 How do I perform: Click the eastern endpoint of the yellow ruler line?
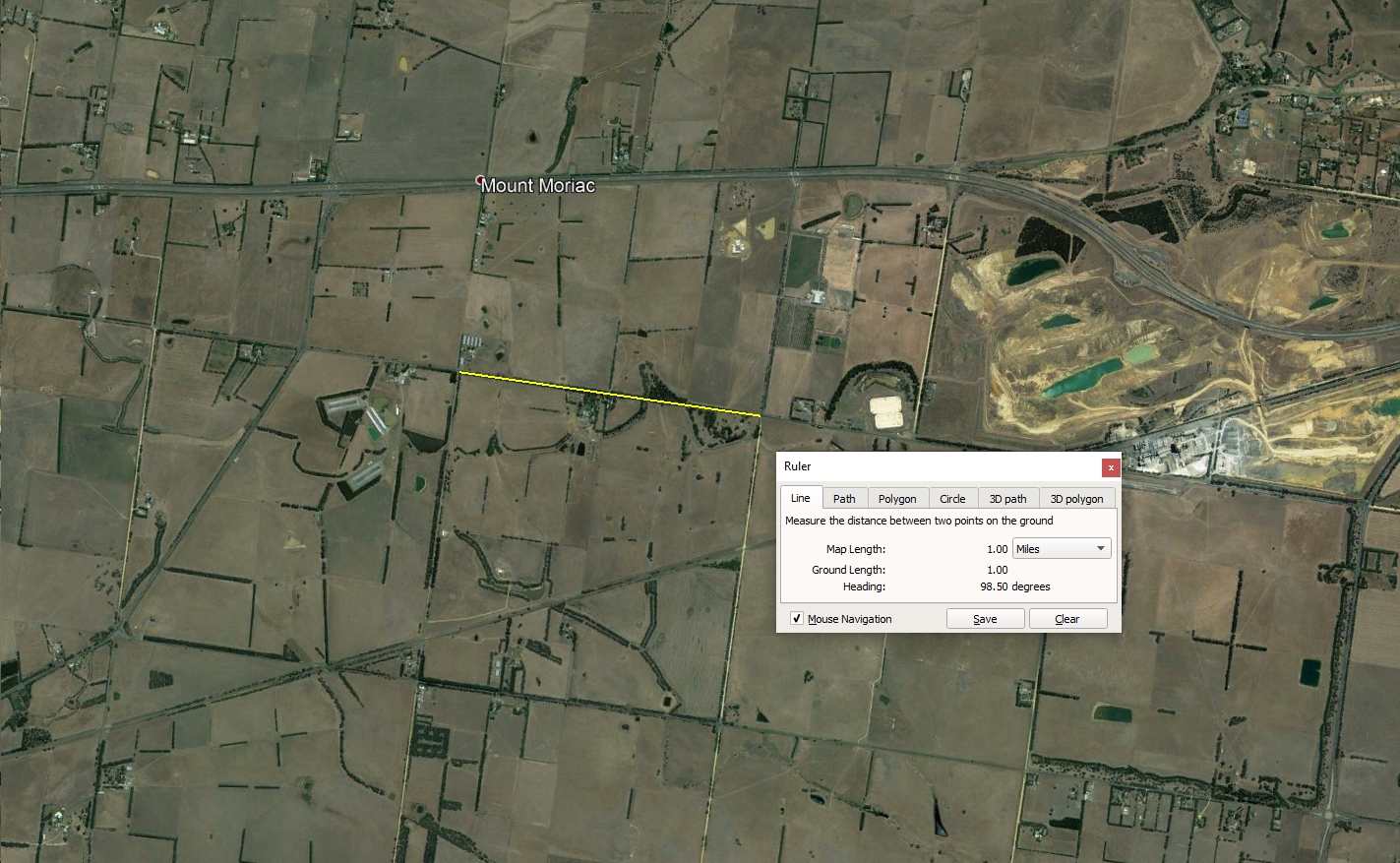pyautogui.click(x=761, y=416)
